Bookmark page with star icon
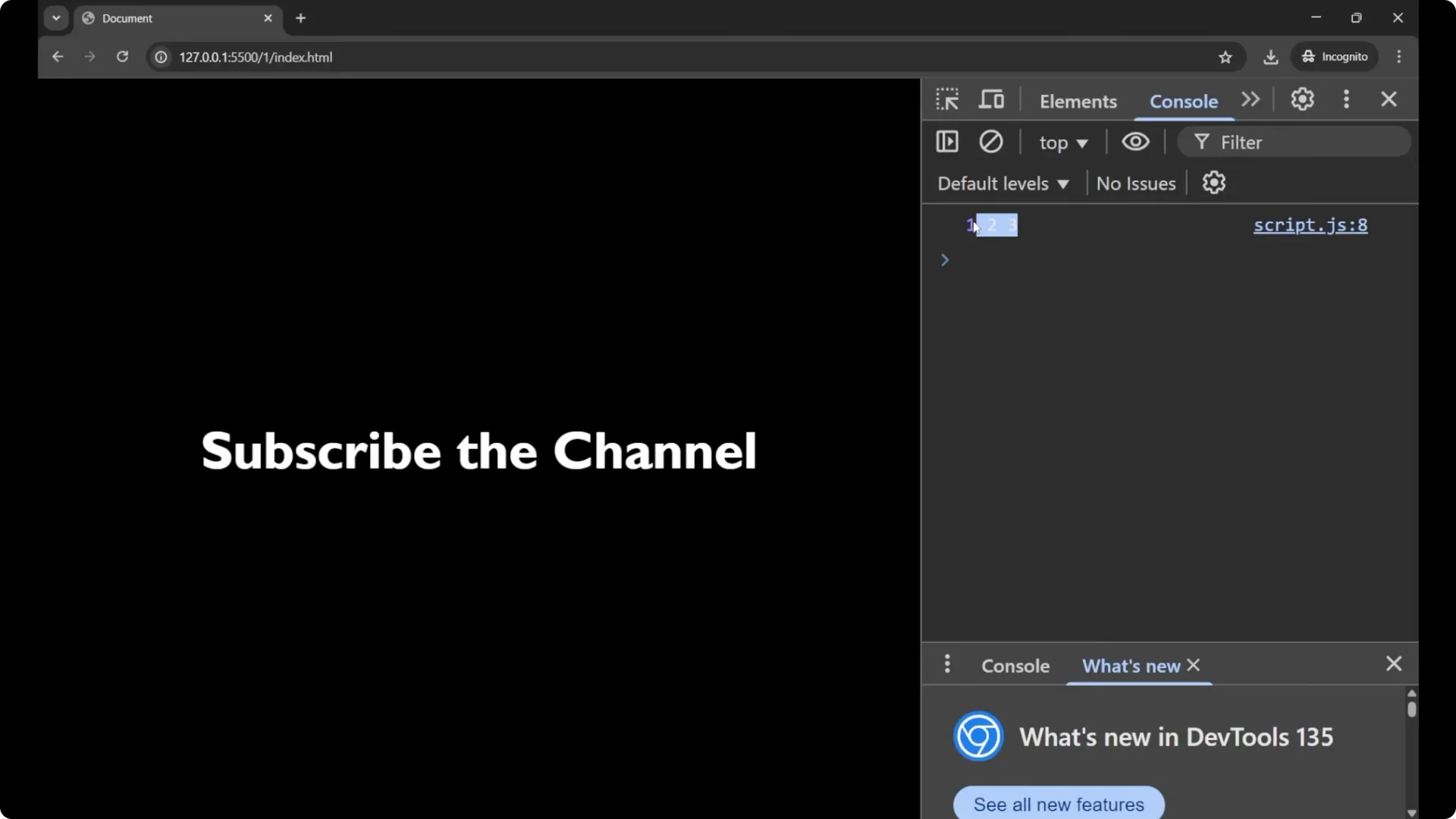 pyautogui.click(x=1225, y=57)
